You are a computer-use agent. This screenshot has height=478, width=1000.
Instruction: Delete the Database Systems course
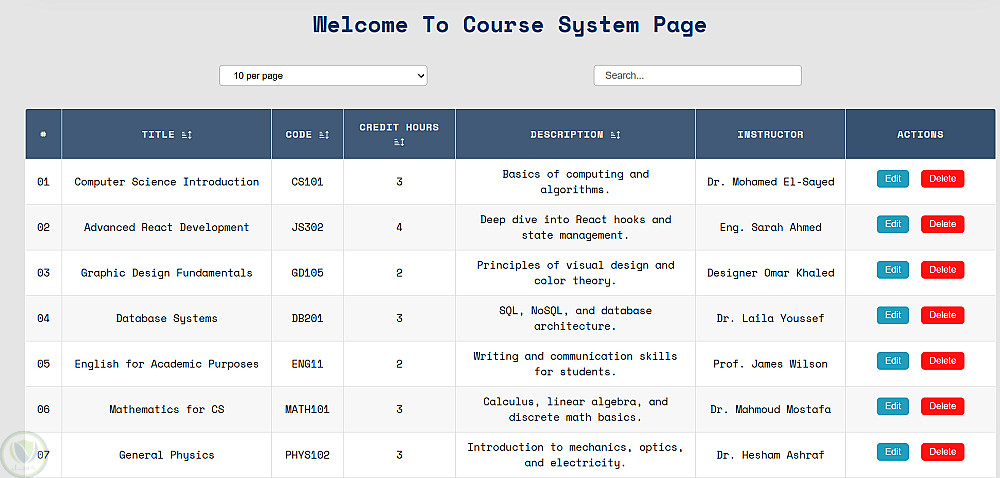(x=943, y=315)
